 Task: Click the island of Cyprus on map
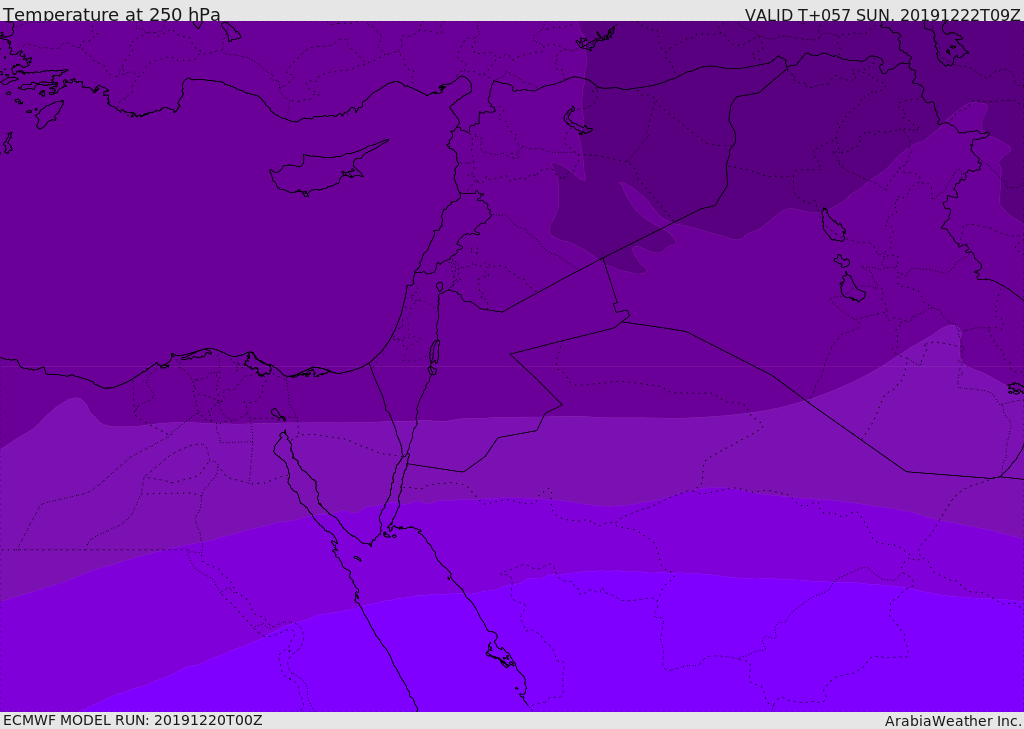(x=327, y=170)
